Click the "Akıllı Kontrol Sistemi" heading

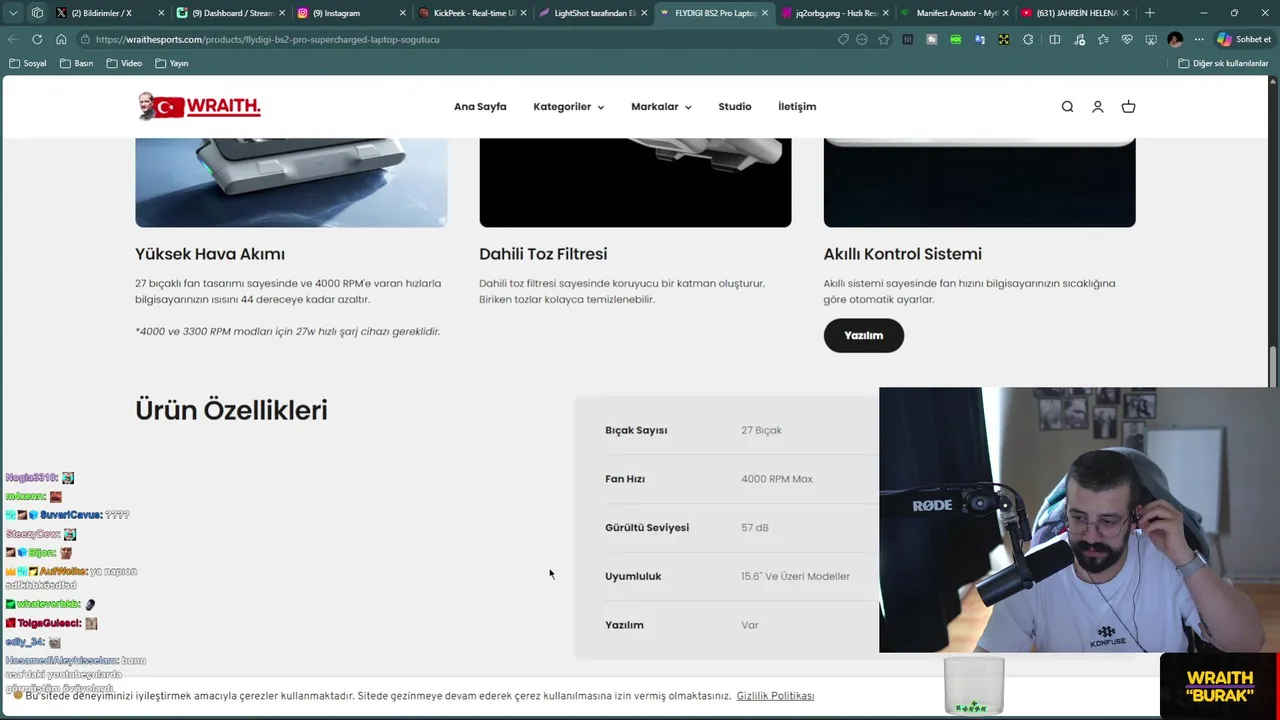pos(903,254)
